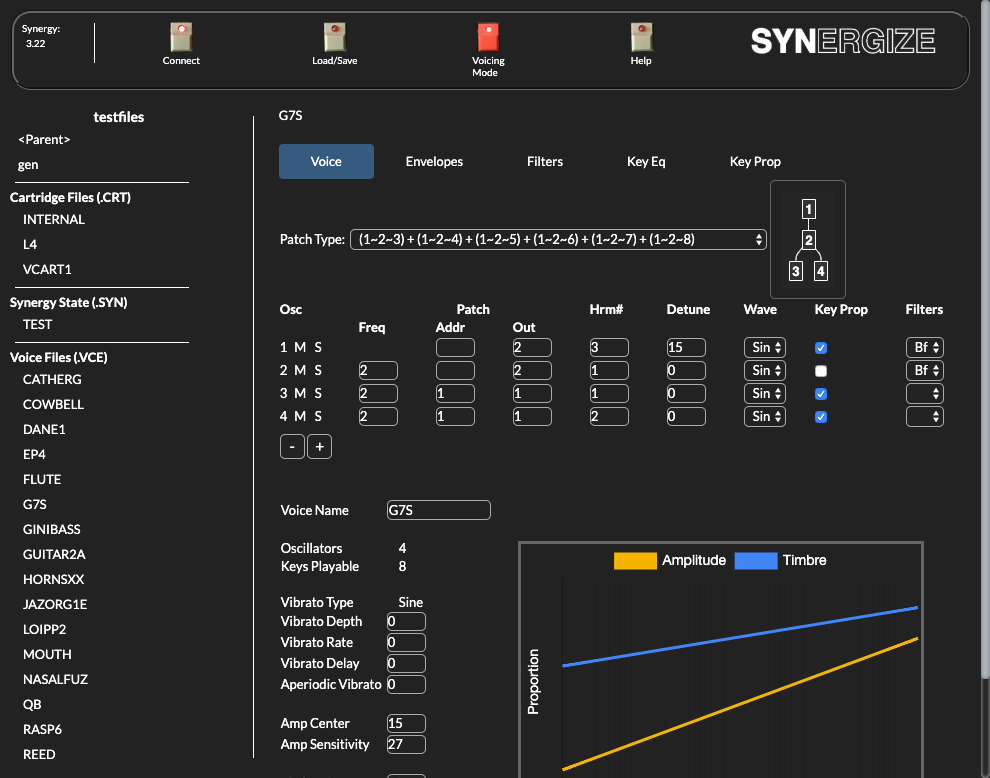Screen dimensions: 990x778
Task: Load the REED voice file
Action: [x=39, y=754]
